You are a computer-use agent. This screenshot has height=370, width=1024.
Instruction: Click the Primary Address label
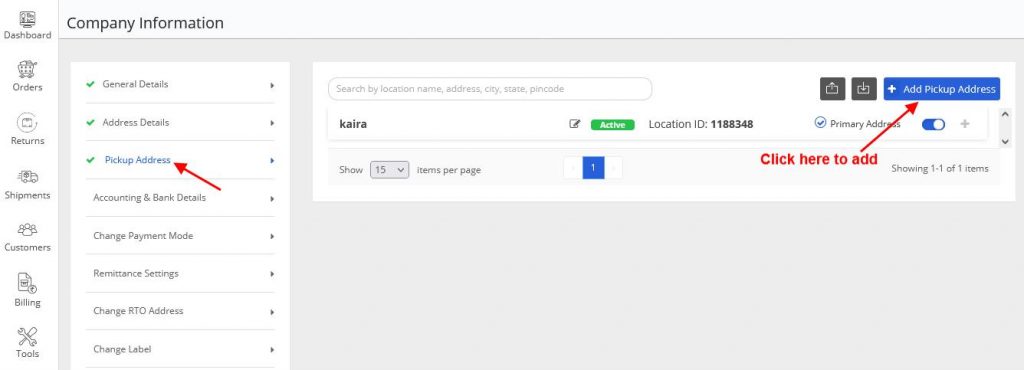tap(865, 124)
